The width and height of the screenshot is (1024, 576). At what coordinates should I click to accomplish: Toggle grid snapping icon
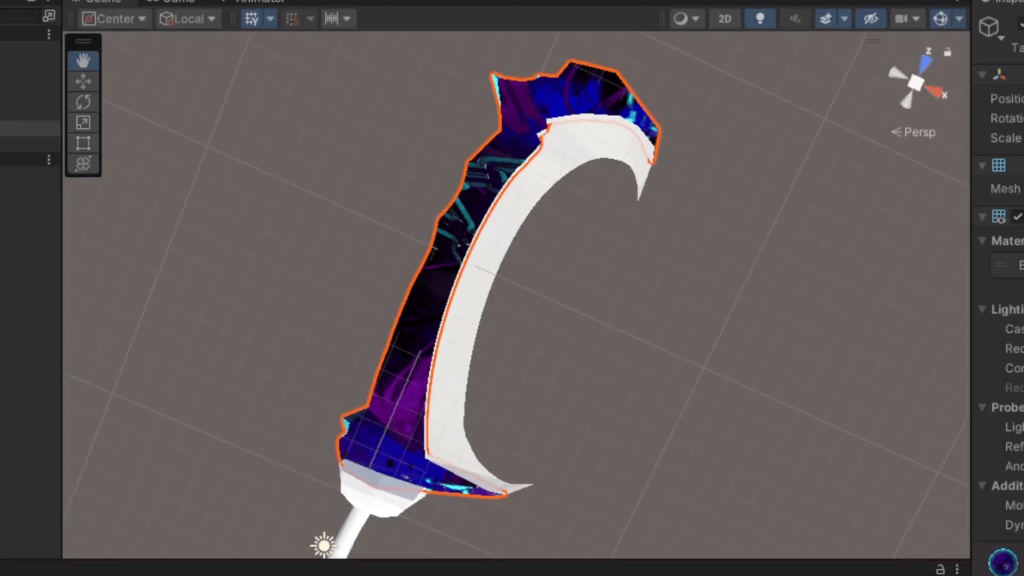pyautogui.click(x=292, y=19)
